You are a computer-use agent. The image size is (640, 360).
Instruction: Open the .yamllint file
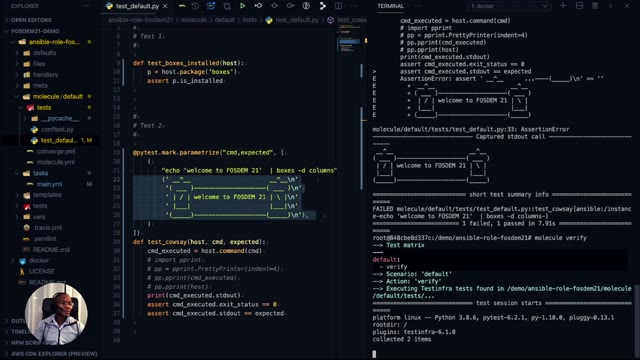pyautogui.click(x=45, y=239)
